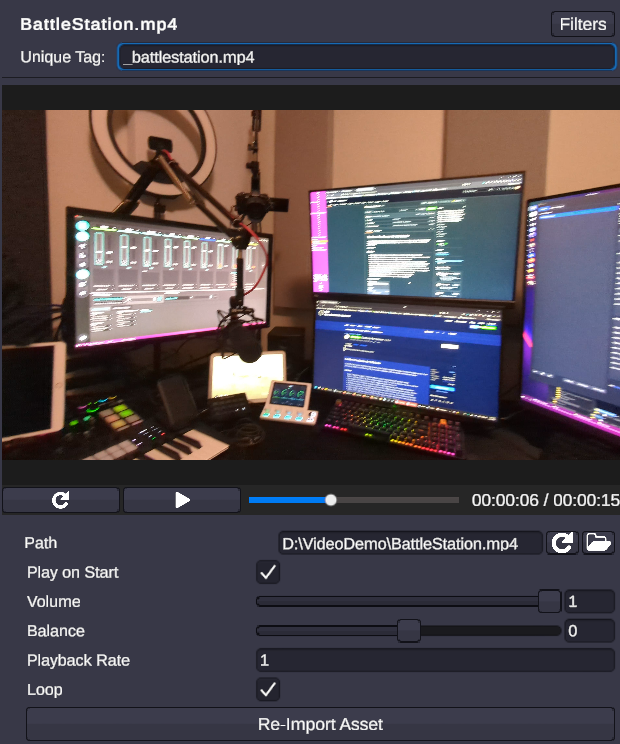Click the Re-Import Asset button
The height and width of the screenshot is (744, 620).
coord(320,724)
